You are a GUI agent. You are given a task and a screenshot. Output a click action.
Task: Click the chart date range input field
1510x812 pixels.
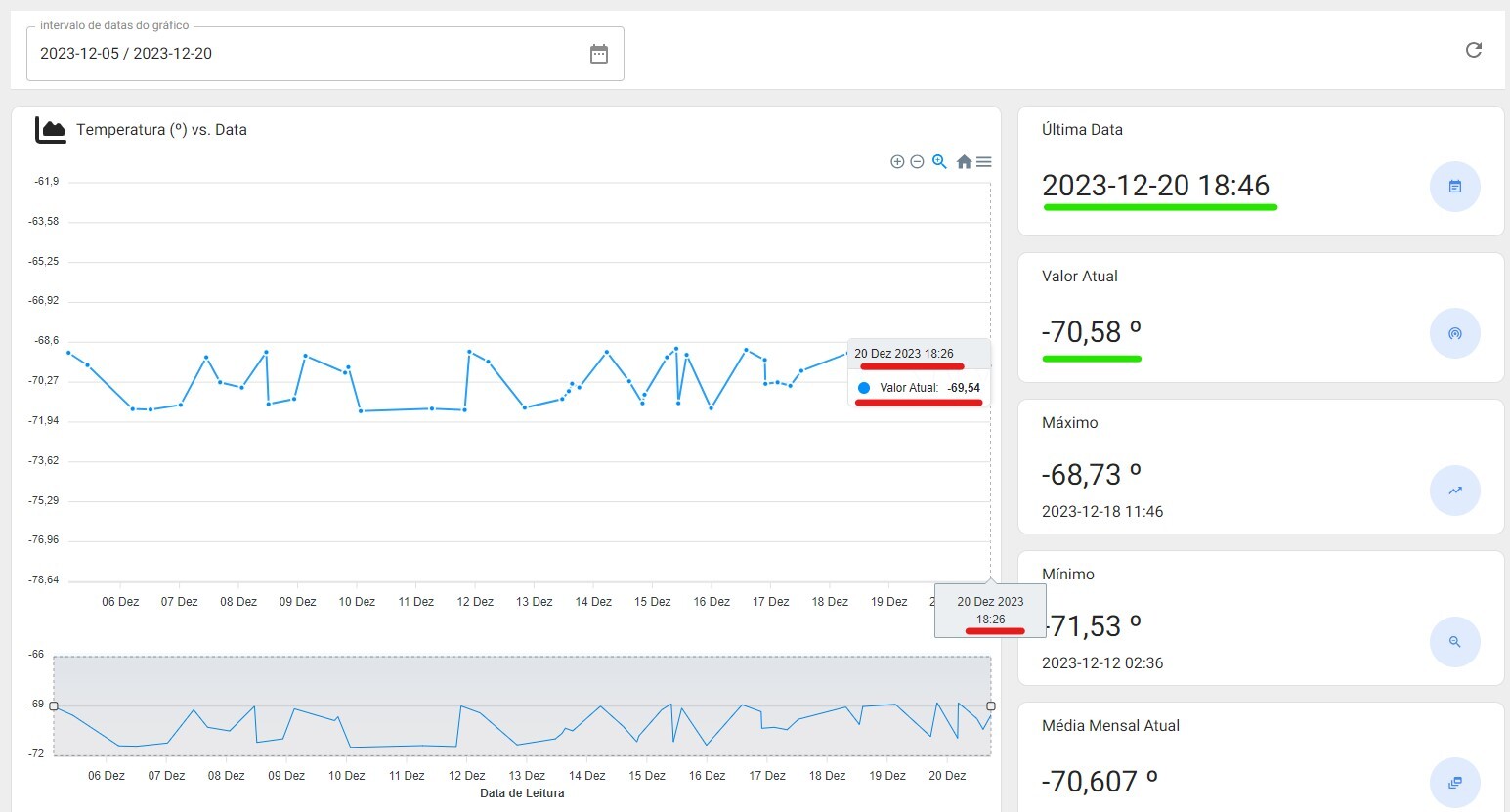click(x=303, y=54)
